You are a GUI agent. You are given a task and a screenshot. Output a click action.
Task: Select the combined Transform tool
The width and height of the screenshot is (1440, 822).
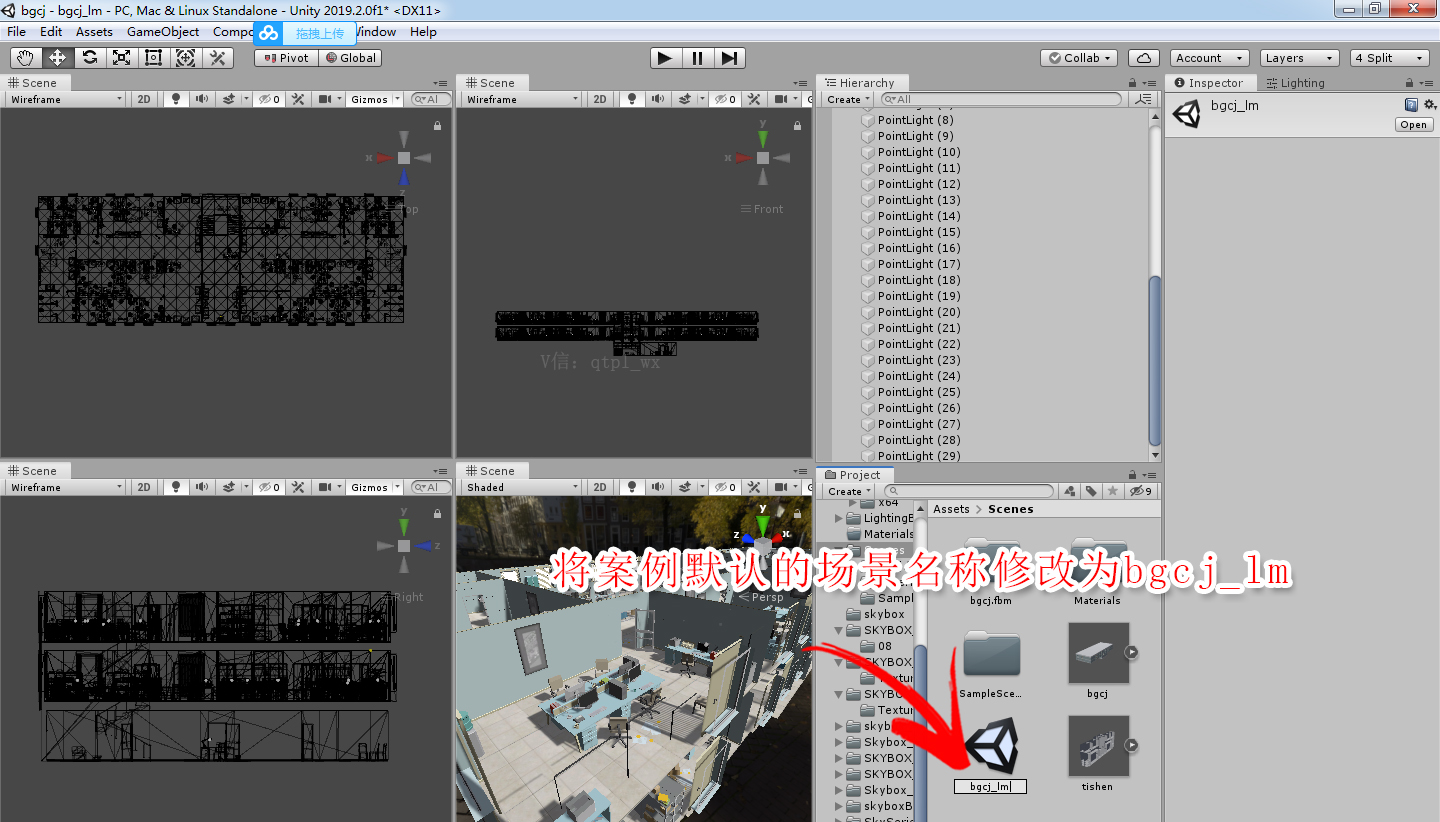coord(185,58)
